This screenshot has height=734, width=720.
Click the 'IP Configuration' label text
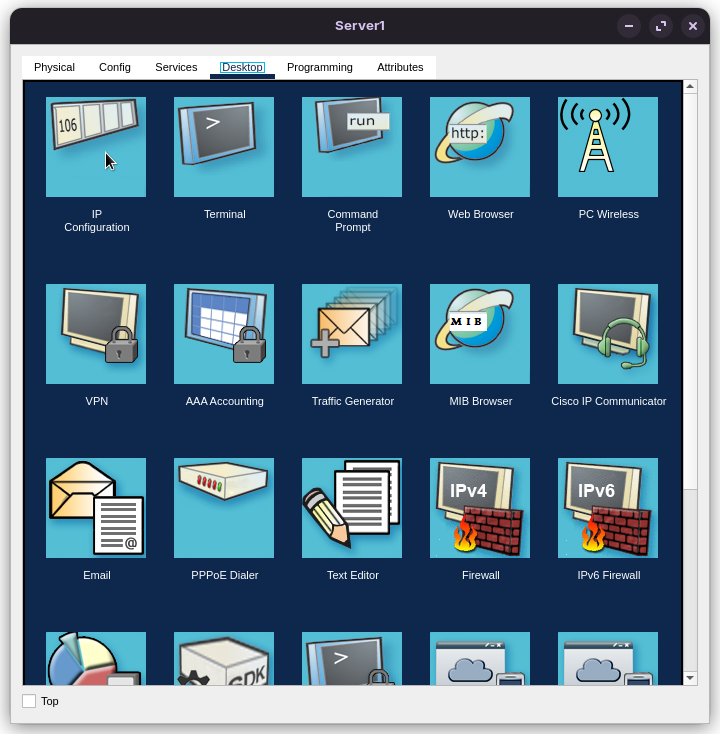tap(97, 220)
